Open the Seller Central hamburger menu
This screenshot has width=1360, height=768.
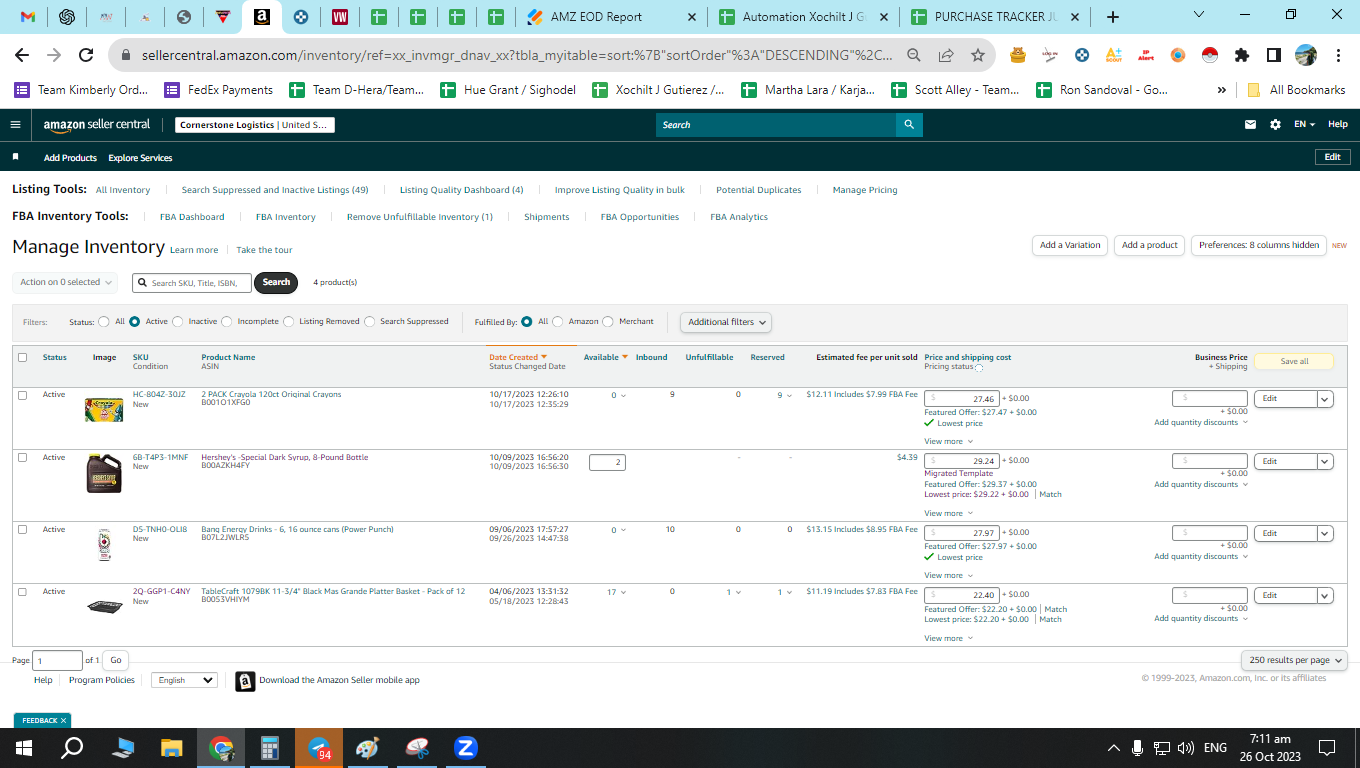(15, 125)
